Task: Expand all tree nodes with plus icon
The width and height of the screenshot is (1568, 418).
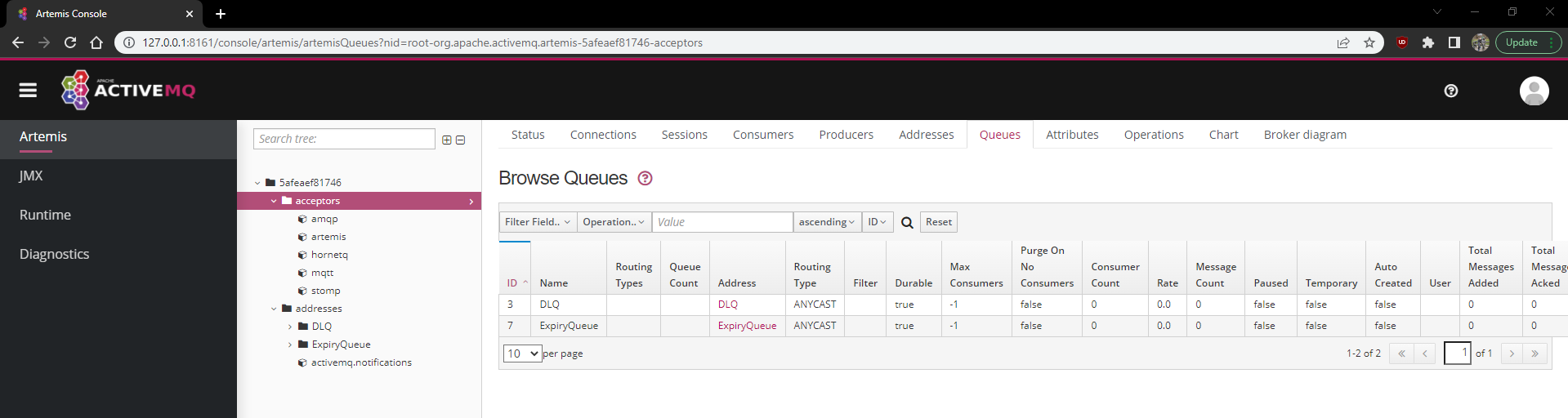Action: (447, 140)
